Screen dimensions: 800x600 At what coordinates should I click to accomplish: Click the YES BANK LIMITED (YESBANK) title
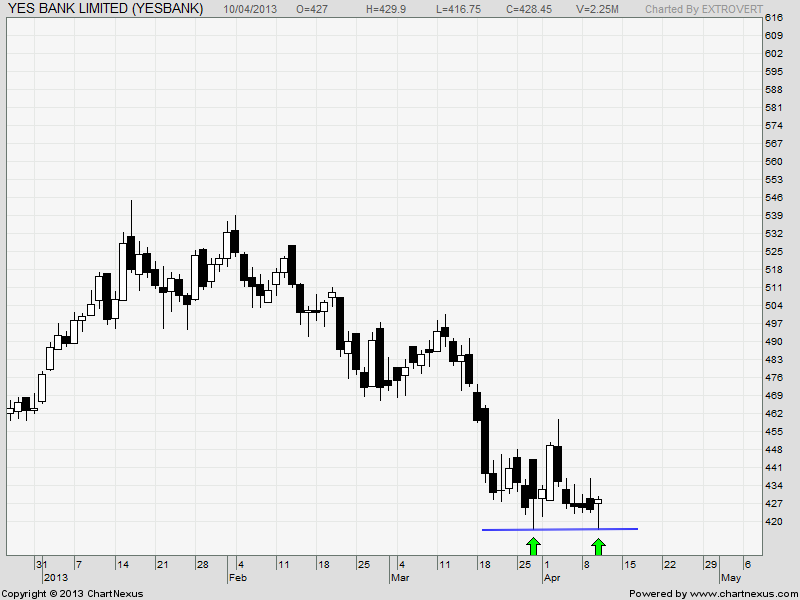pos(104,9)
